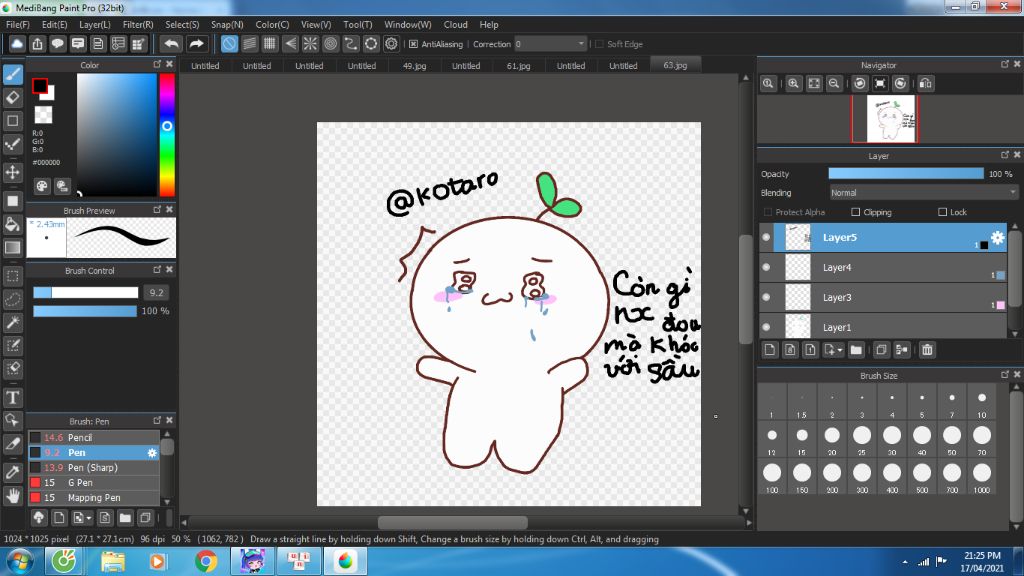The image size is (1024, 576).
Task: Enable Clipping checkbox
Action: point(856,212)
